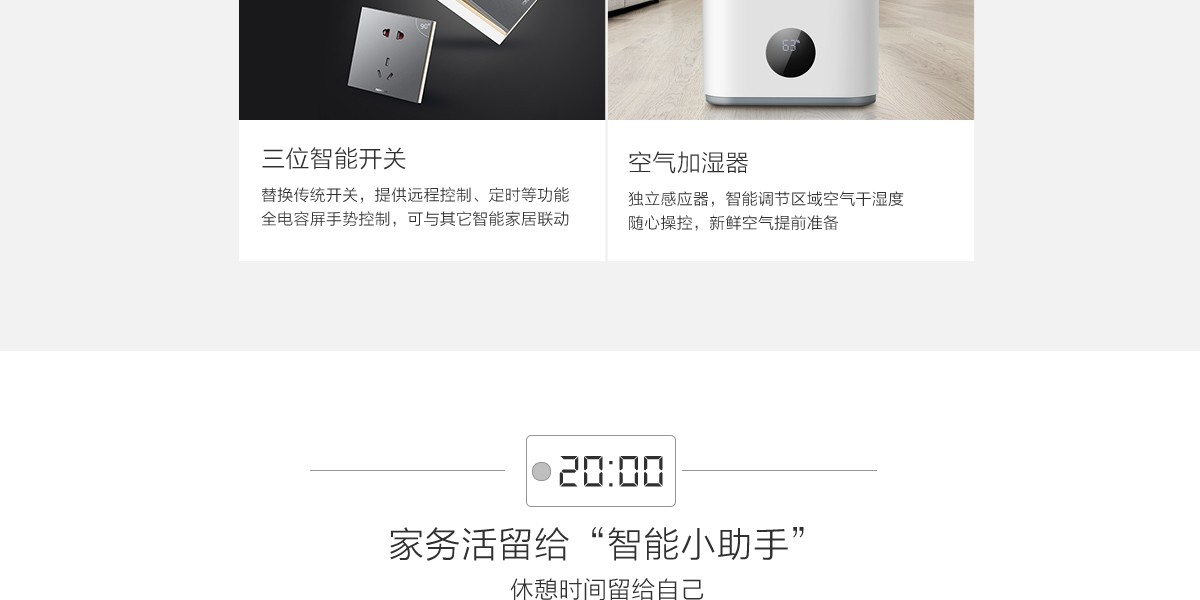Click the "00" minute digits on clock

point(642,471)
